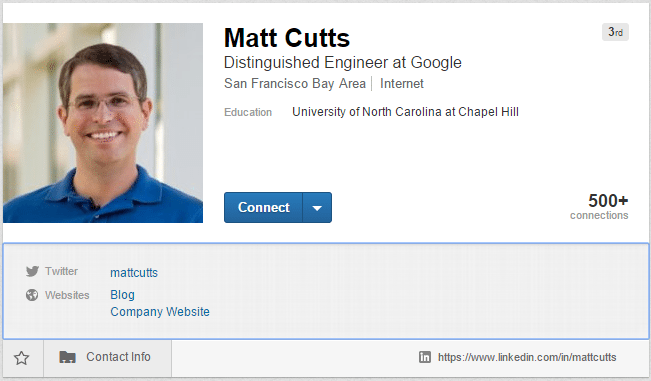651x381 pixels.
Task: Click University of North Carolina at Chapel Hill
Action: pyautogui.click(x=405, y=112)
